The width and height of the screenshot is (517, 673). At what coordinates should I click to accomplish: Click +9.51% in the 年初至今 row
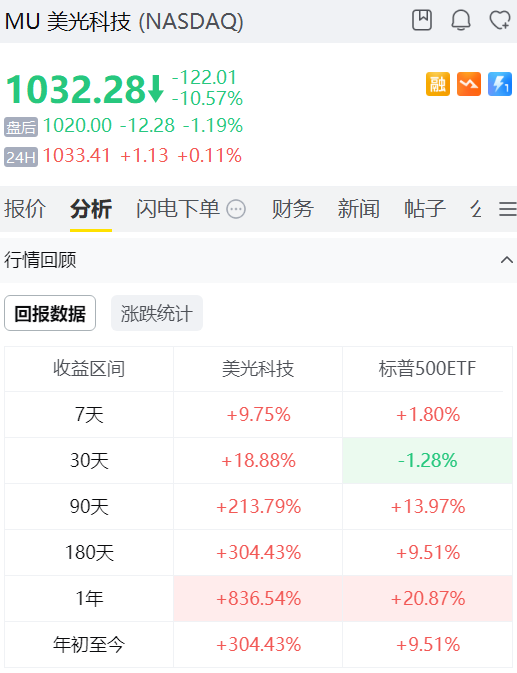428,644
